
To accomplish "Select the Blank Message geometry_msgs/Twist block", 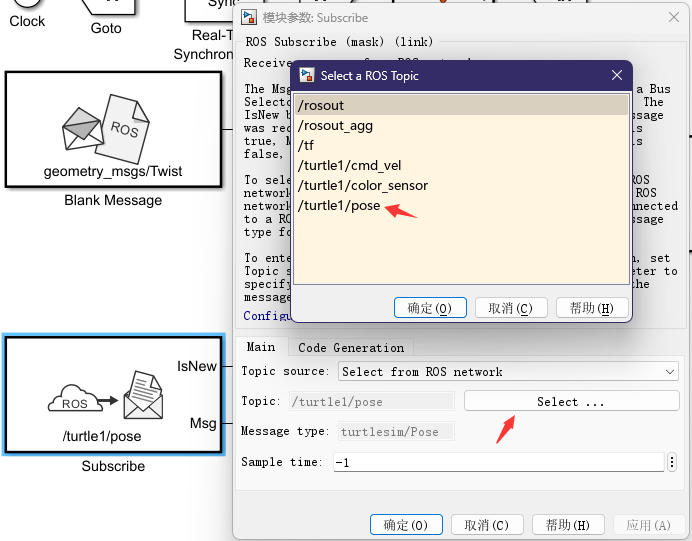I will click(x=113, y=129).
